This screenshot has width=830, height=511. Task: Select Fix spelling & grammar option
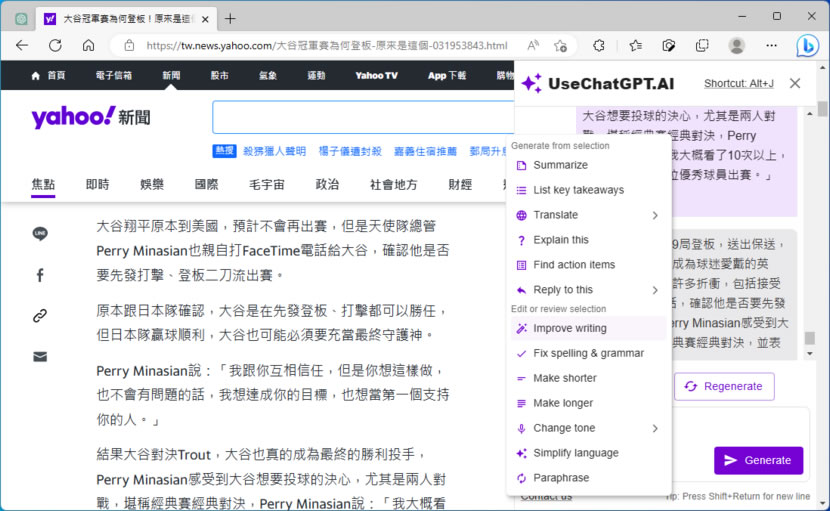588,353
